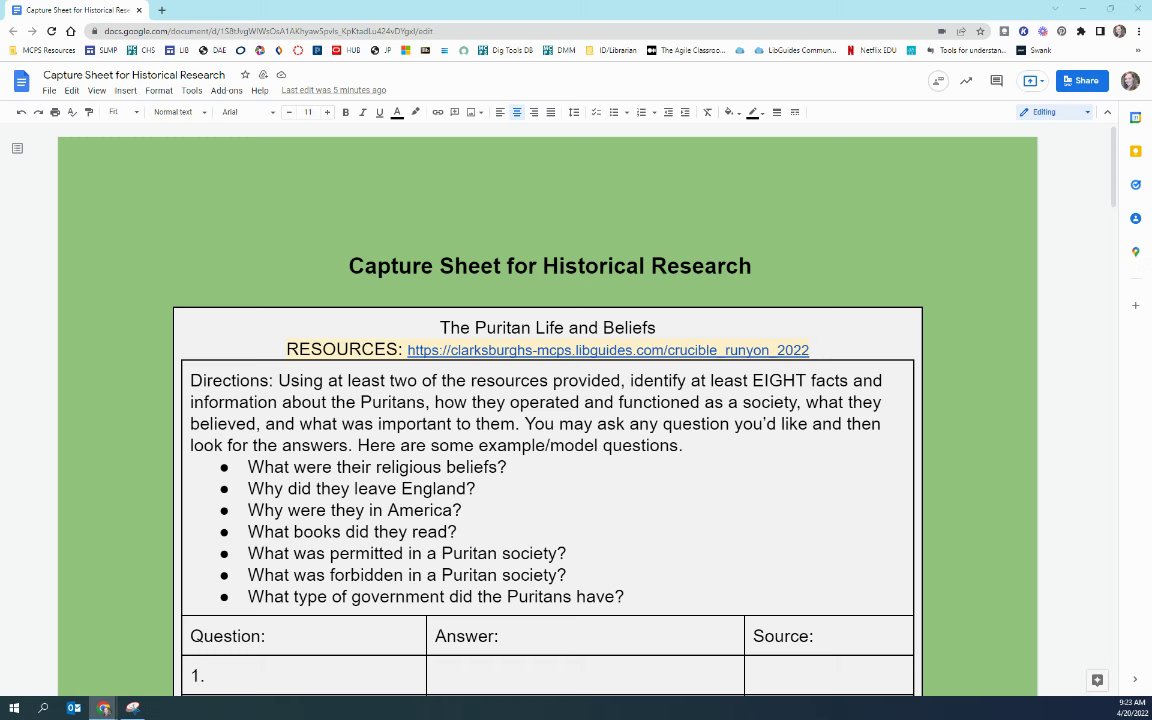1152x720 pixels.
Task: Open the Editing mode dropdown
Action: pos(1055,112)
